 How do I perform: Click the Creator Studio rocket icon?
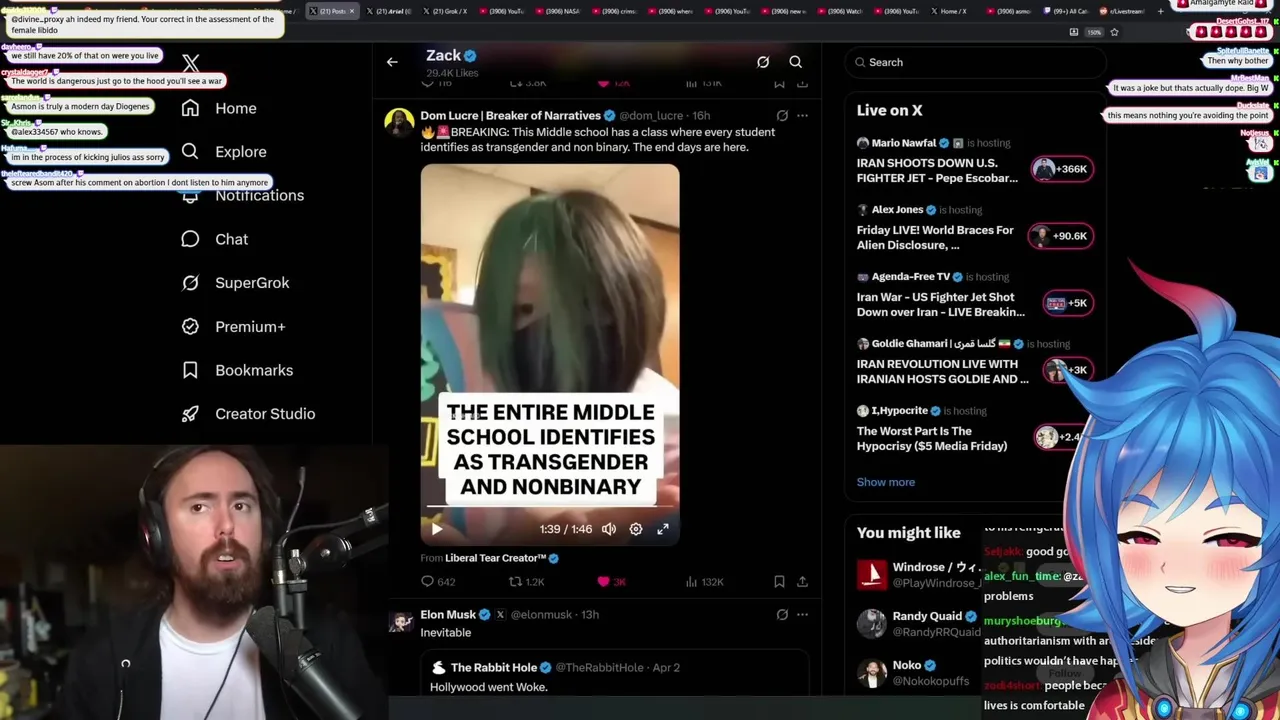190,414
